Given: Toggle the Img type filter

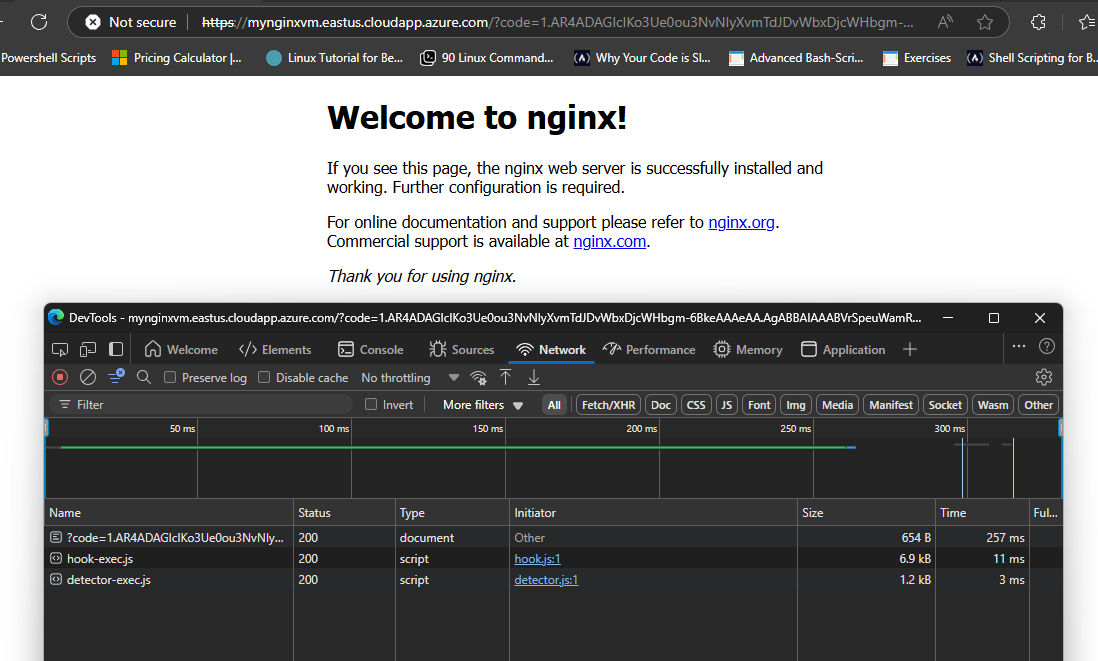Looking at the screenshot, I should [795, 405].
